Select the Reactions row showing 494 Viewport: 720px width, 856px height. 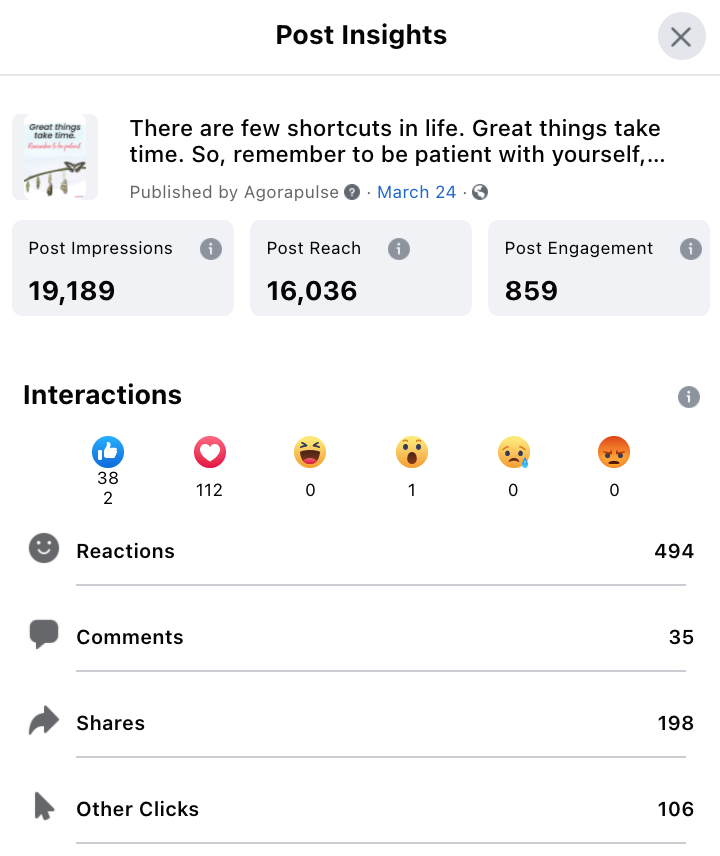click(360, 551)
